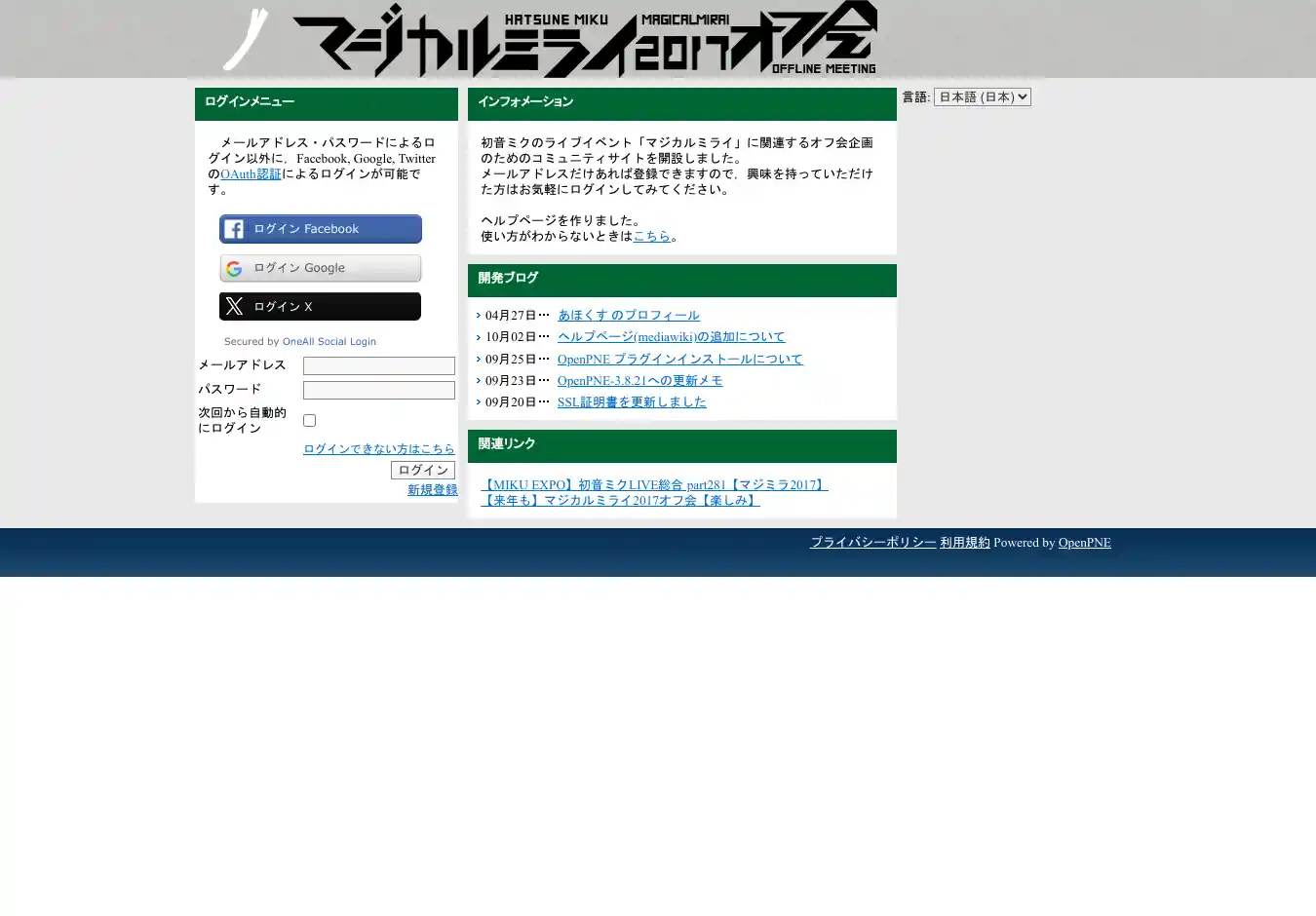Click the Google login icon button
The height and width of the screenshot is (916, 1316).
[x=320, y=268]
